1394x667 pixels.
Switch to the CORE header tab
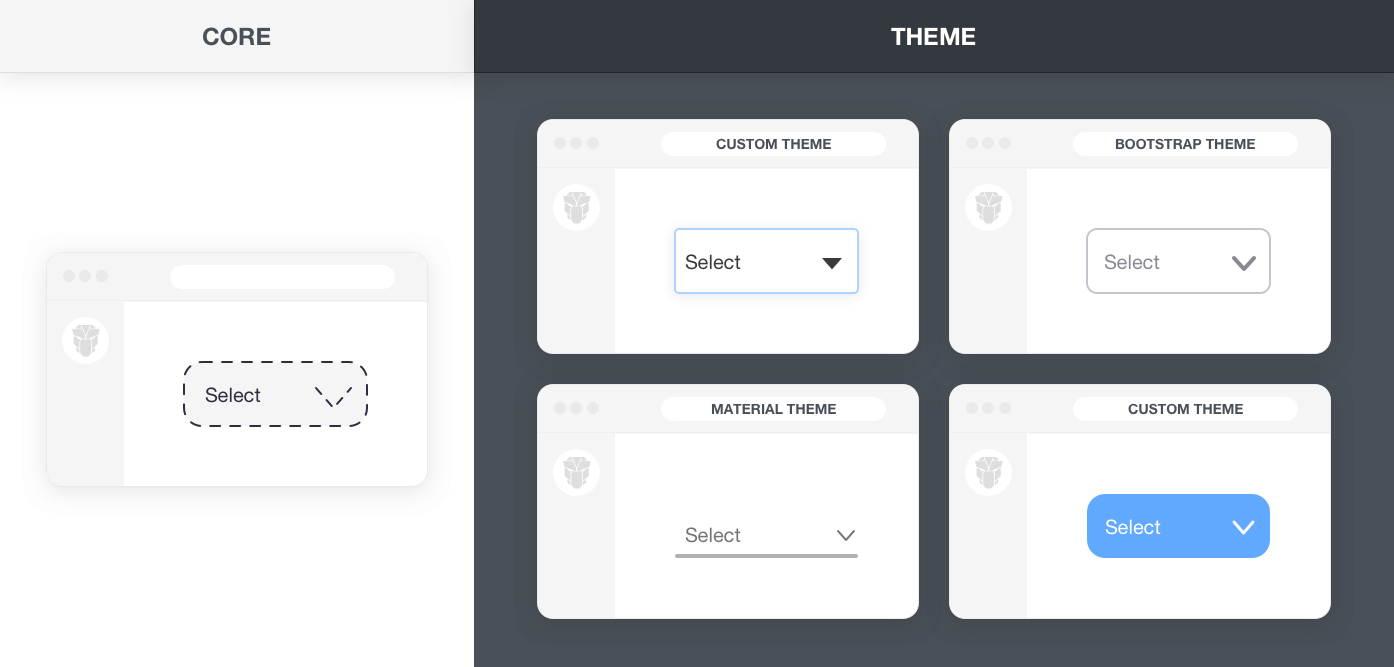coord(237,37)
